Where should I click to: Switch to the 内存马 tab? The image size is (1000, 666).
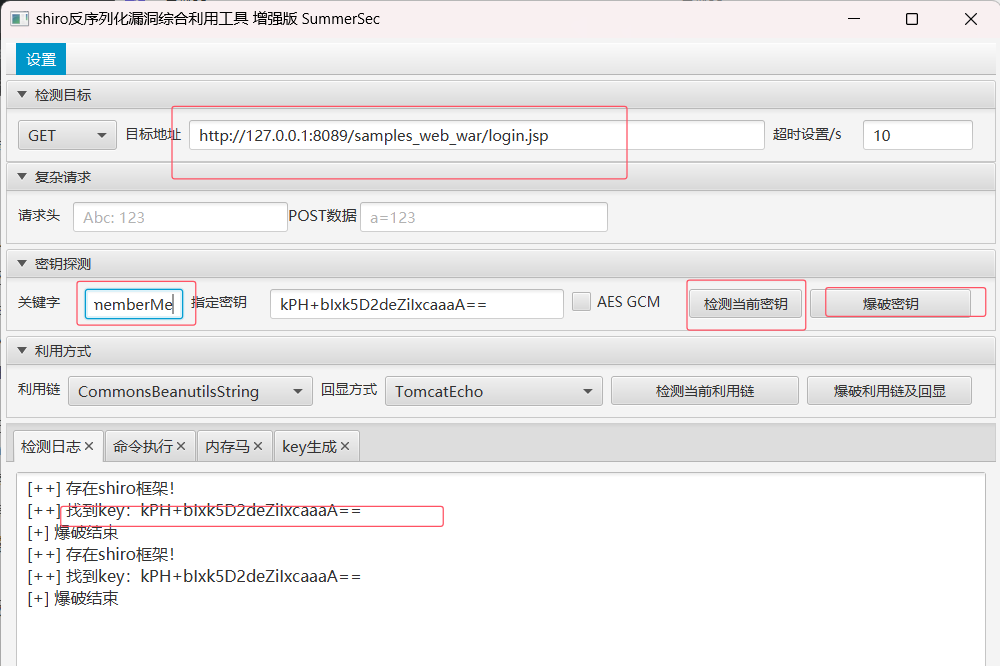coord(226,447)
